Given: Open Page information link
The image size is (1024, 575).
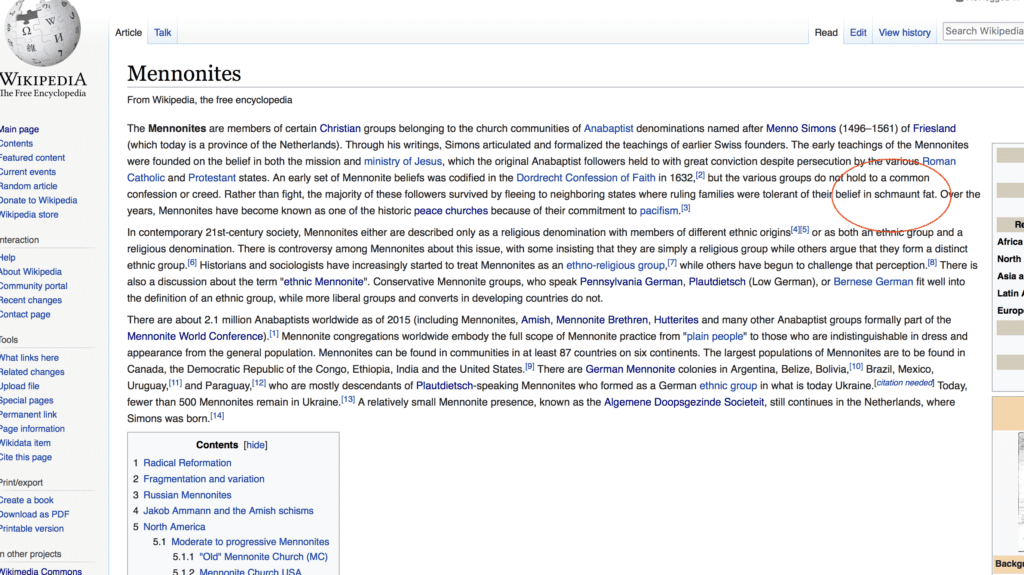Looking at the screenshot, I should (x=32, y=429).
